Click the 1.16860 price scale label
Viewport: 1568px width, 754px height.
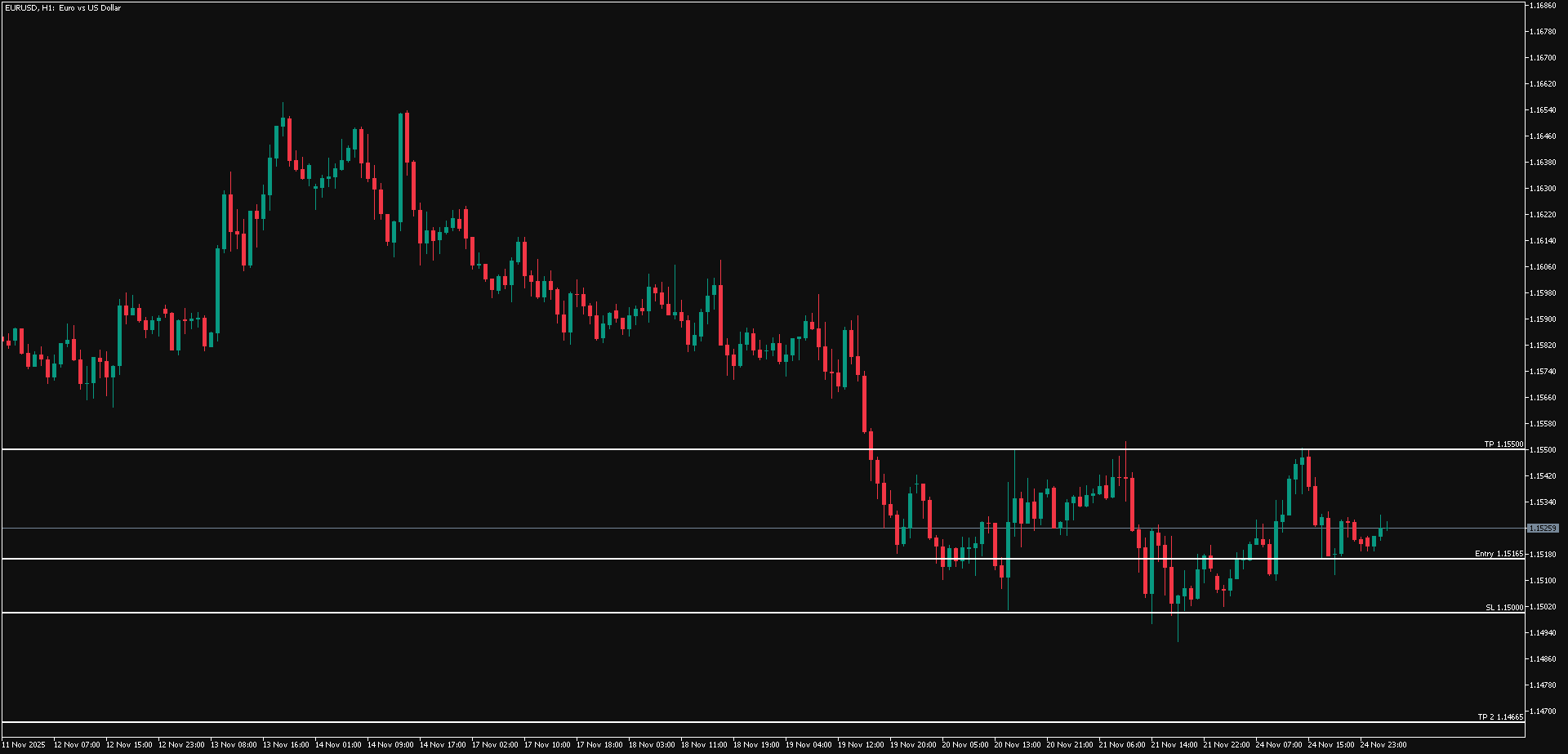point(1542,6)
